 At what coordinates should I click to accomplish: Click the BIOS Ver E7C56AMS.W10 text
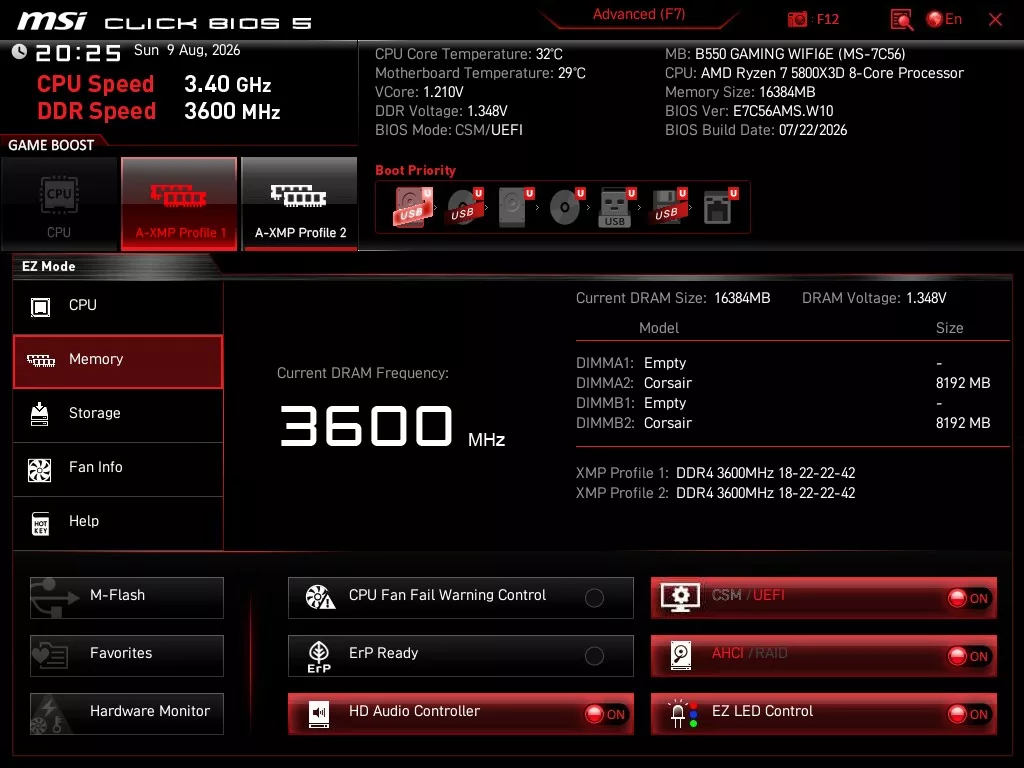coord(749,111)
